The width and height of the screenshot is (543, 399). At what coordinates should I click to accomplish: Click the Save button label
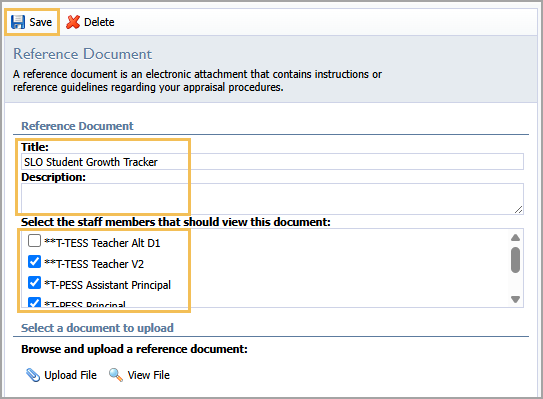point(41,22)
